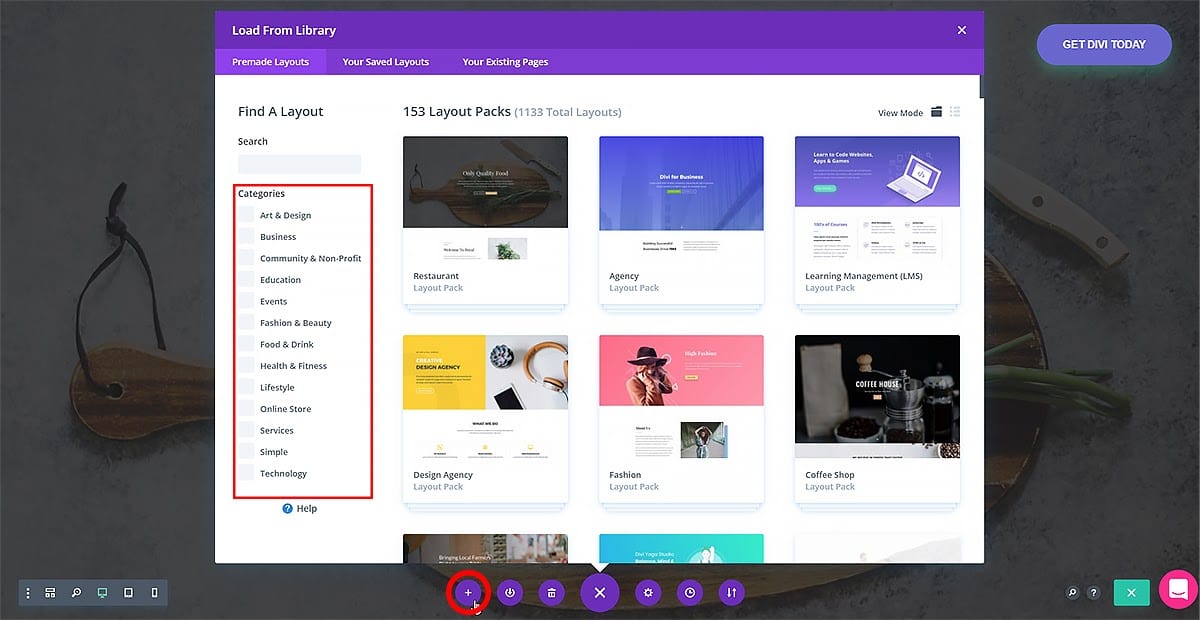Click the layout search field
This screenshot has height=620, width=1200.
click(x=299, y=164)
